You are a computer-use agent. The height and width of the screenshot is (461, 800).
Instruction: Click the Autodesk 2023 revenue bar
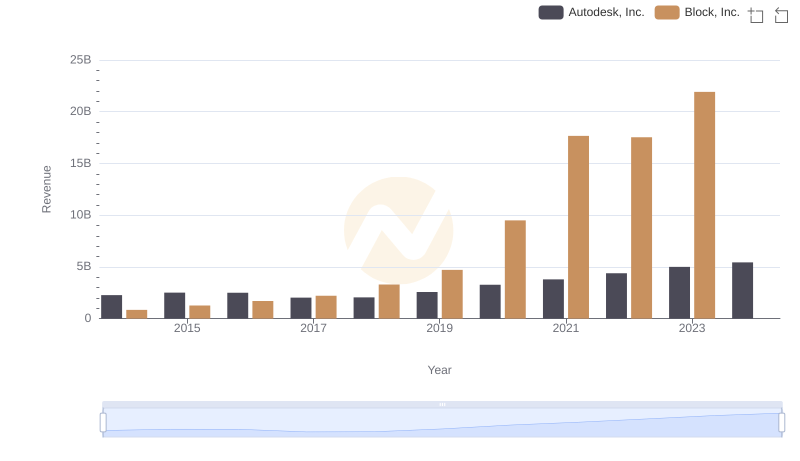(x=679, y=293)
